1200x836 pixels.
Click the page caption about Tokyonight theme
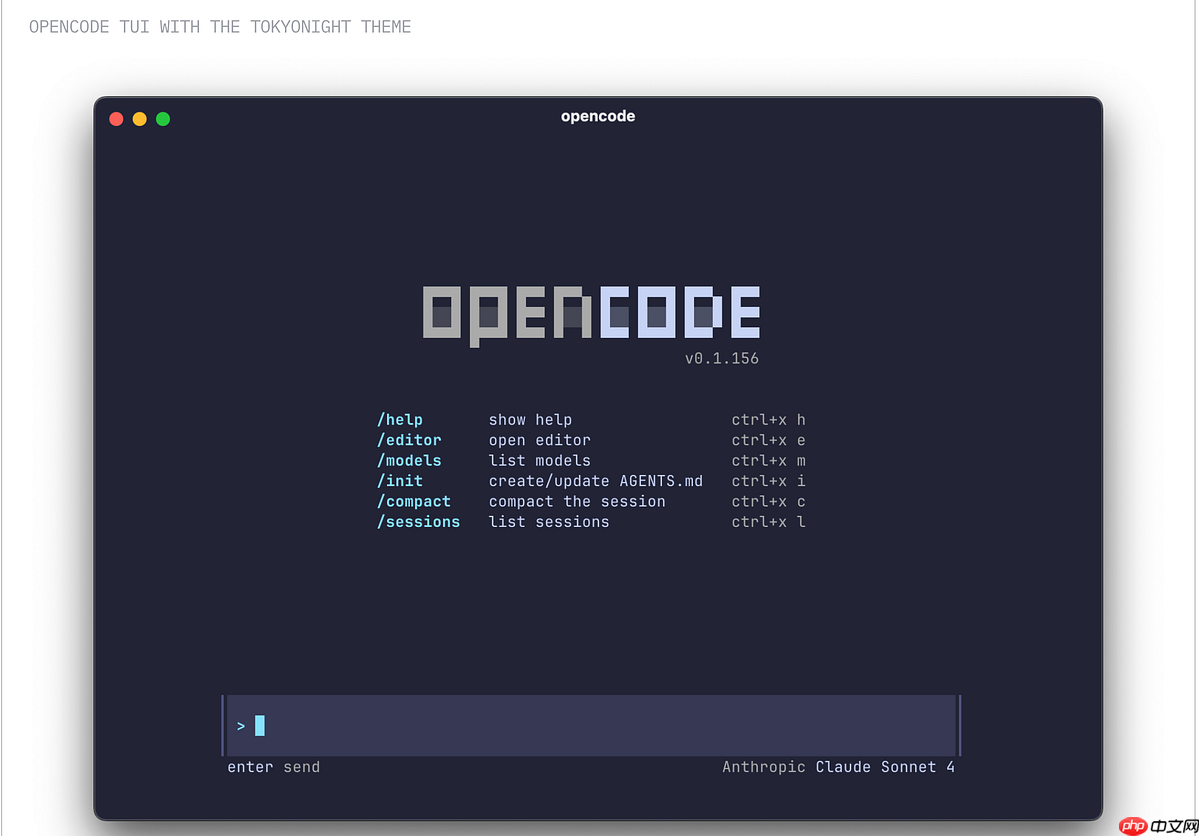(220, 27)
